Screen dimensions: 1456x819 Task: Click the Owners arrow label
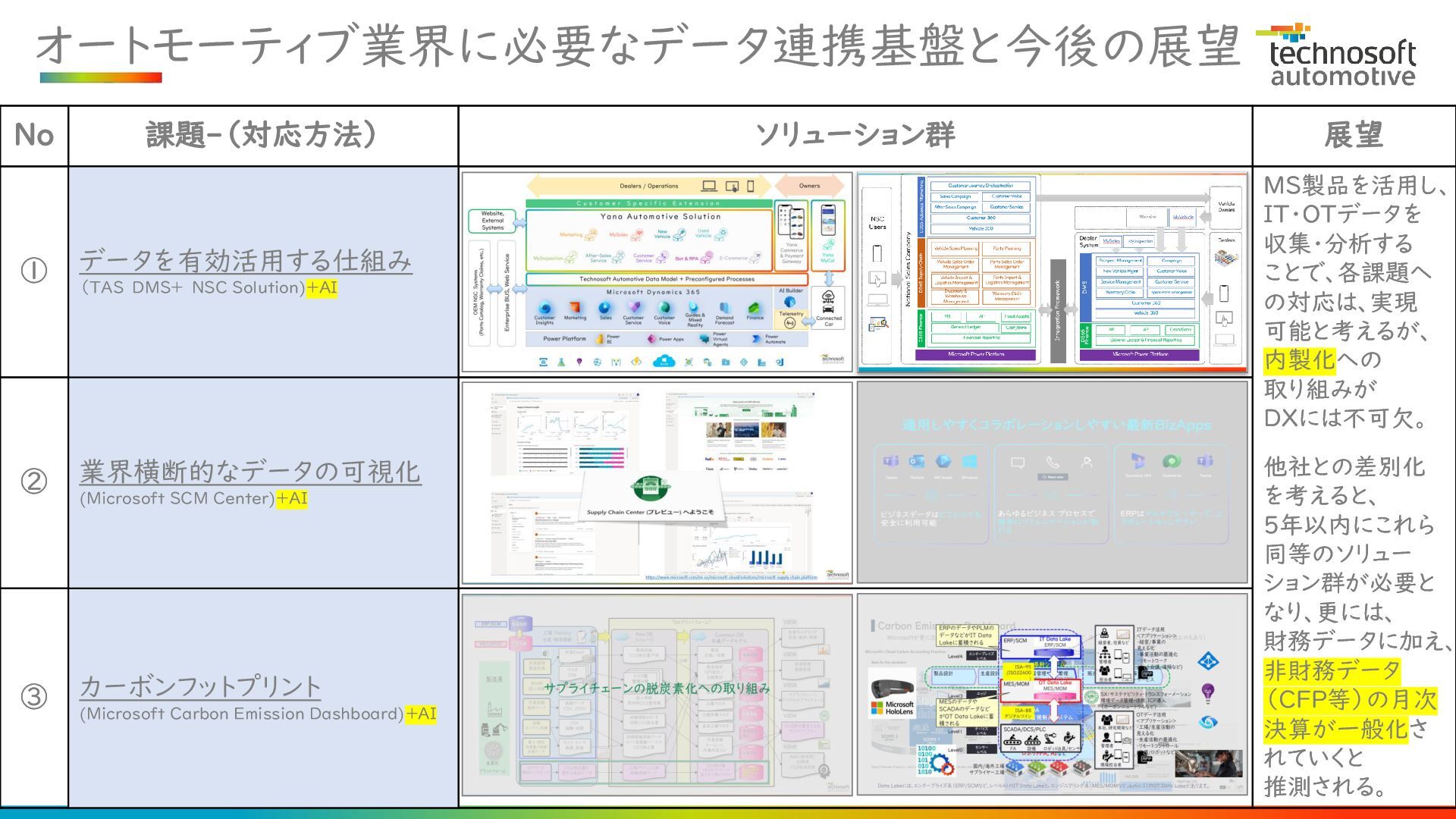[809, 186]
